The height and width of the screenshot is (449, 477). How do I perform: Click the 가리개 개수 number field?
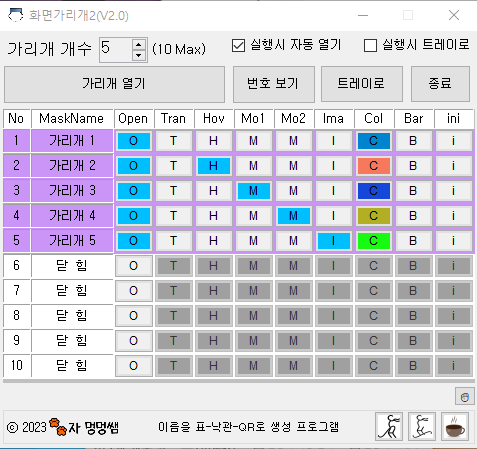tap(116, 50)
